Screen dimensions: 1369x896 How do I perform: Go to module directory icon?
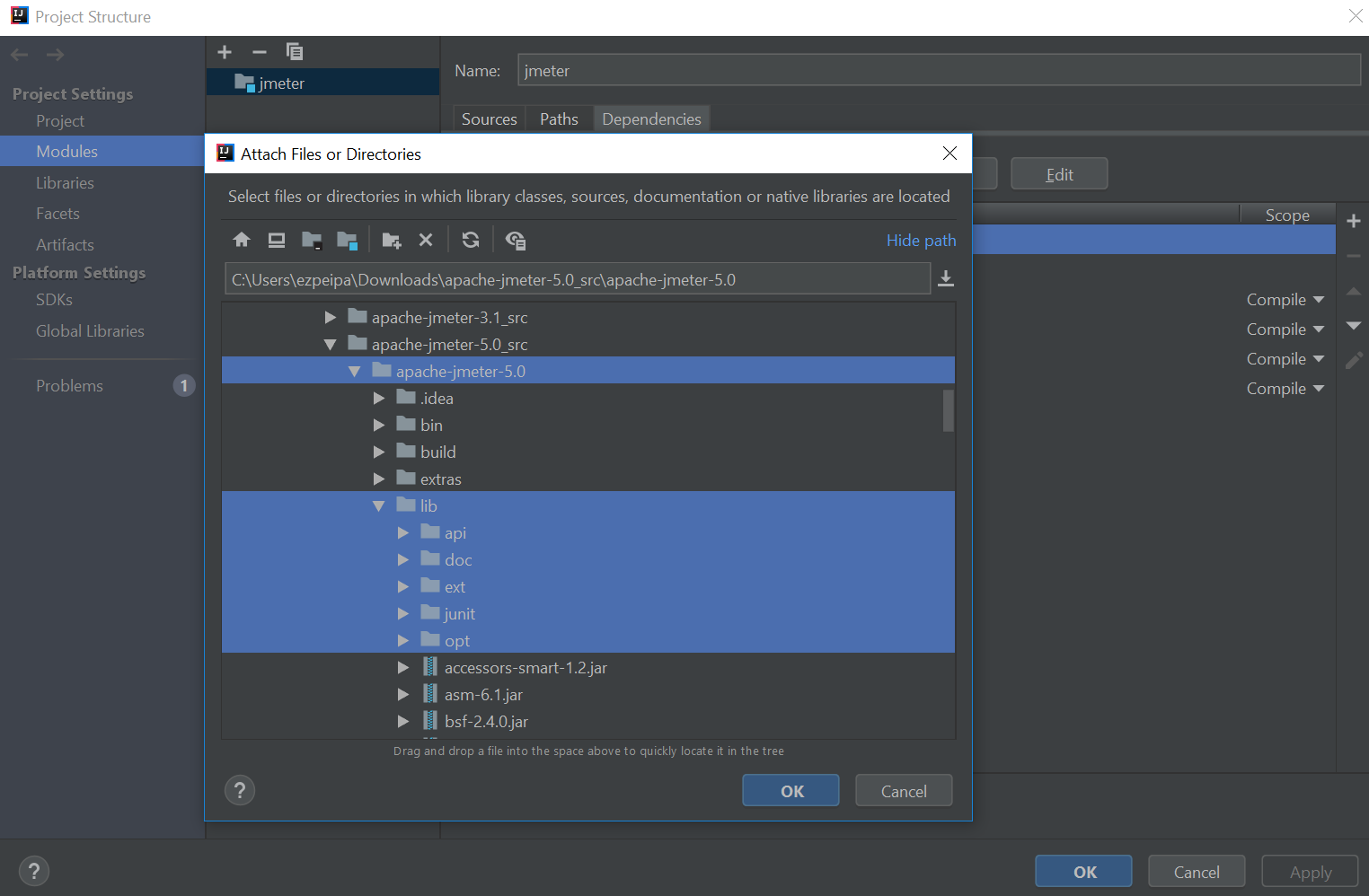(347, 240)
